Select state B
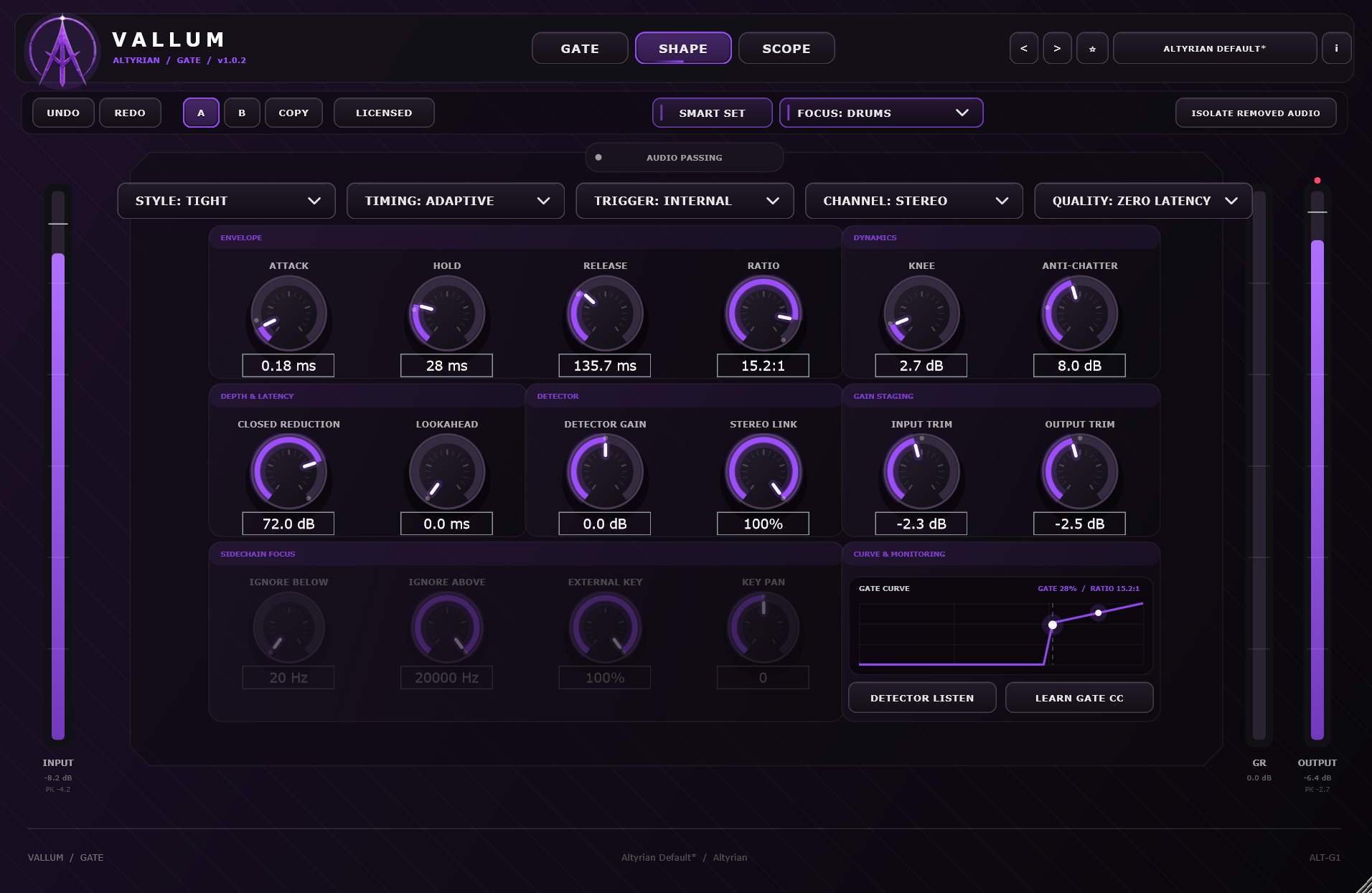 [x=242, y=113]
